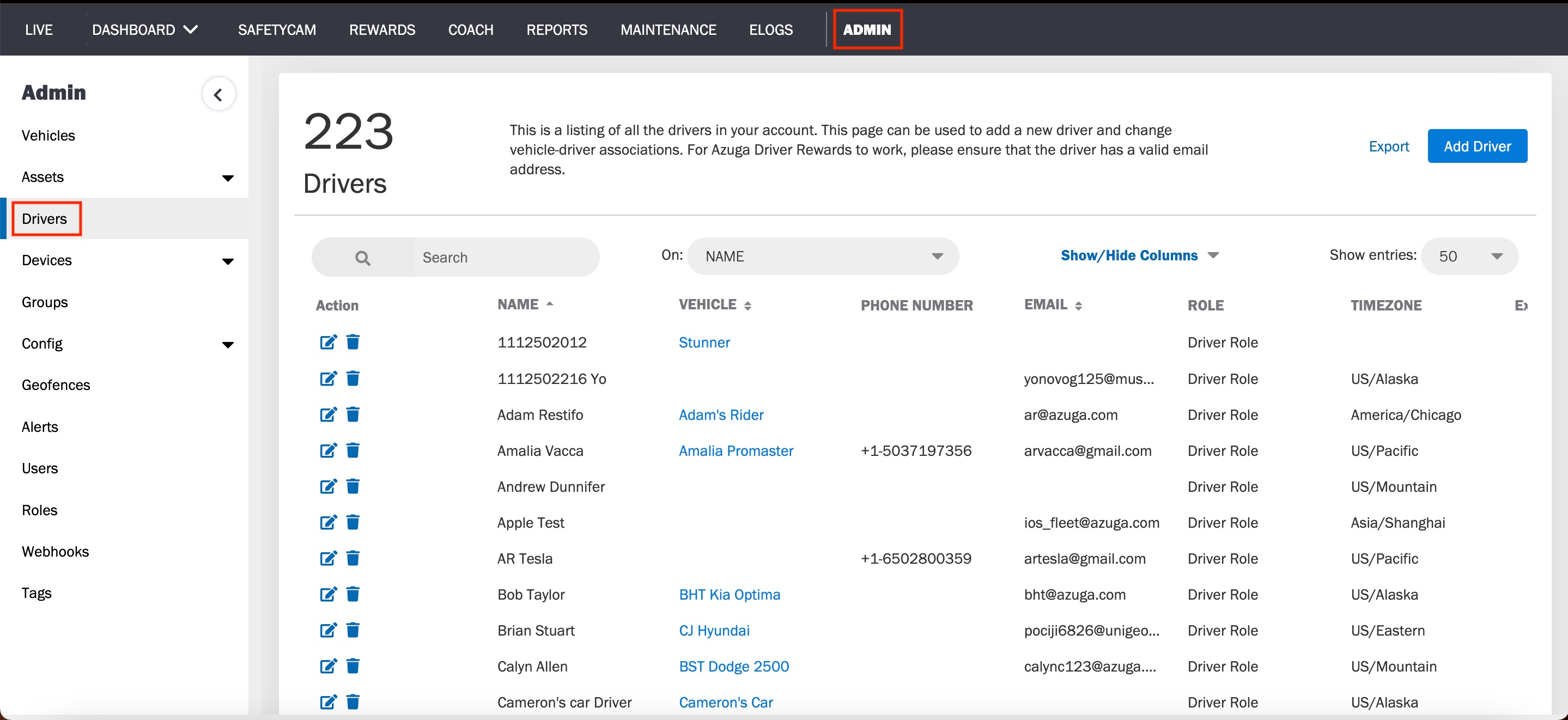This screenshot has width=1568, height=720.
Task: Delete driver AR Tesla
Action: tap(353, 558)
